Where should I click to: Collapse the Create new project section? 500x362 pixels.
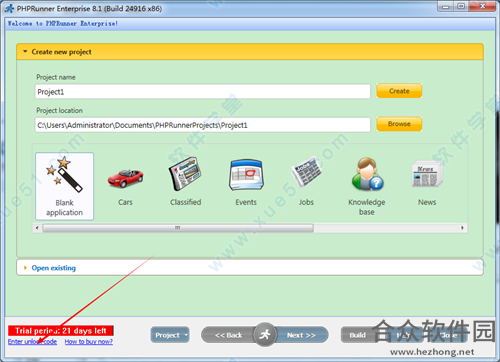coord(25,52)
